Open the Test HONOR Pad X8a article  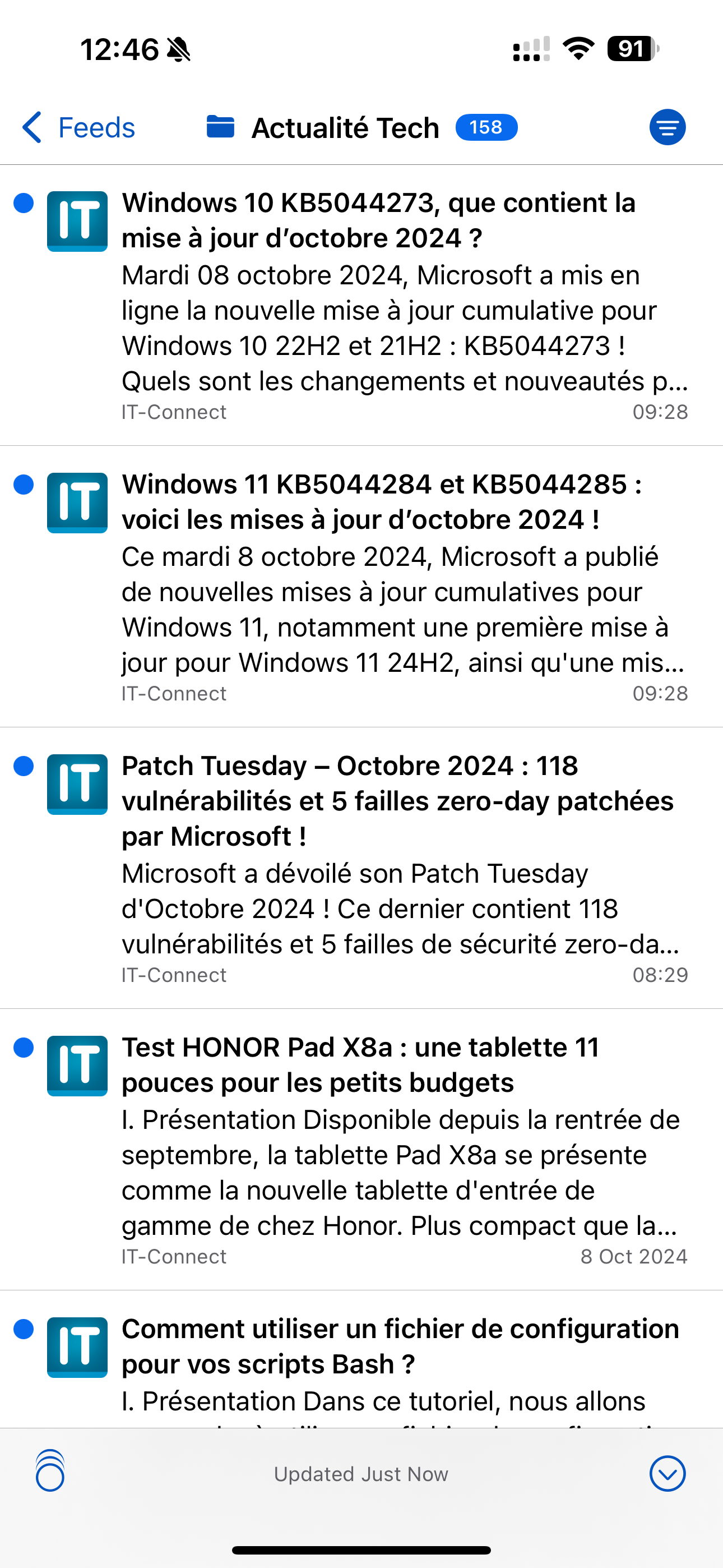point(360,1064)
